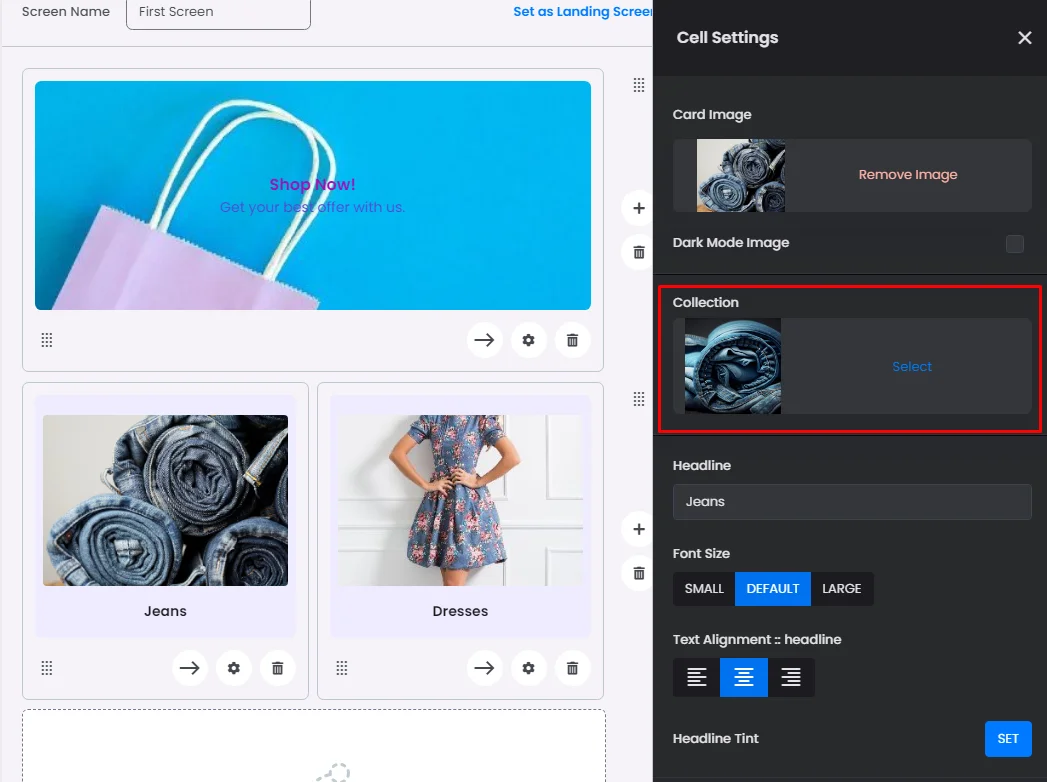Choose LARGE font size
Image resolution: width=1047 pixels, height=782 pixels.
point(841,589)
